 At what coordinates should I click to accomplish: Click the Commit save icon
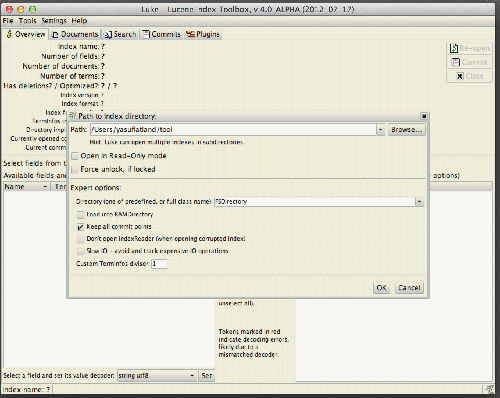[455, 62]
